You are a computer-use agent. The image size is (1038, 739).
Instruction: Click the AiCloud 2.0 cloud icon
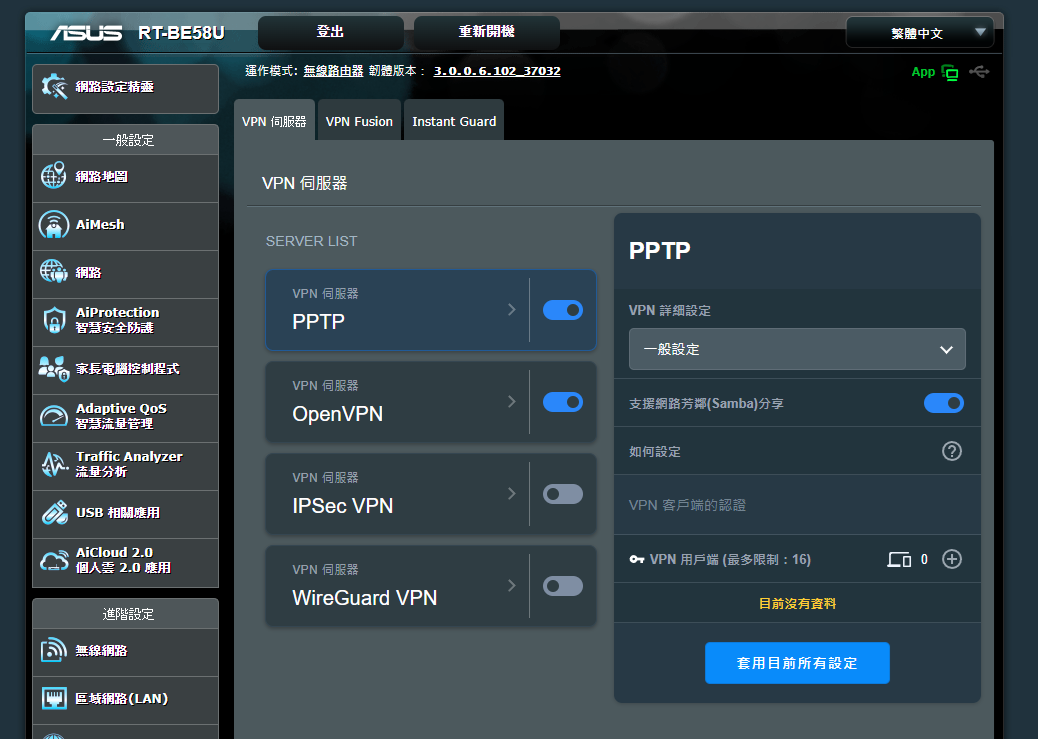[54, 560]
